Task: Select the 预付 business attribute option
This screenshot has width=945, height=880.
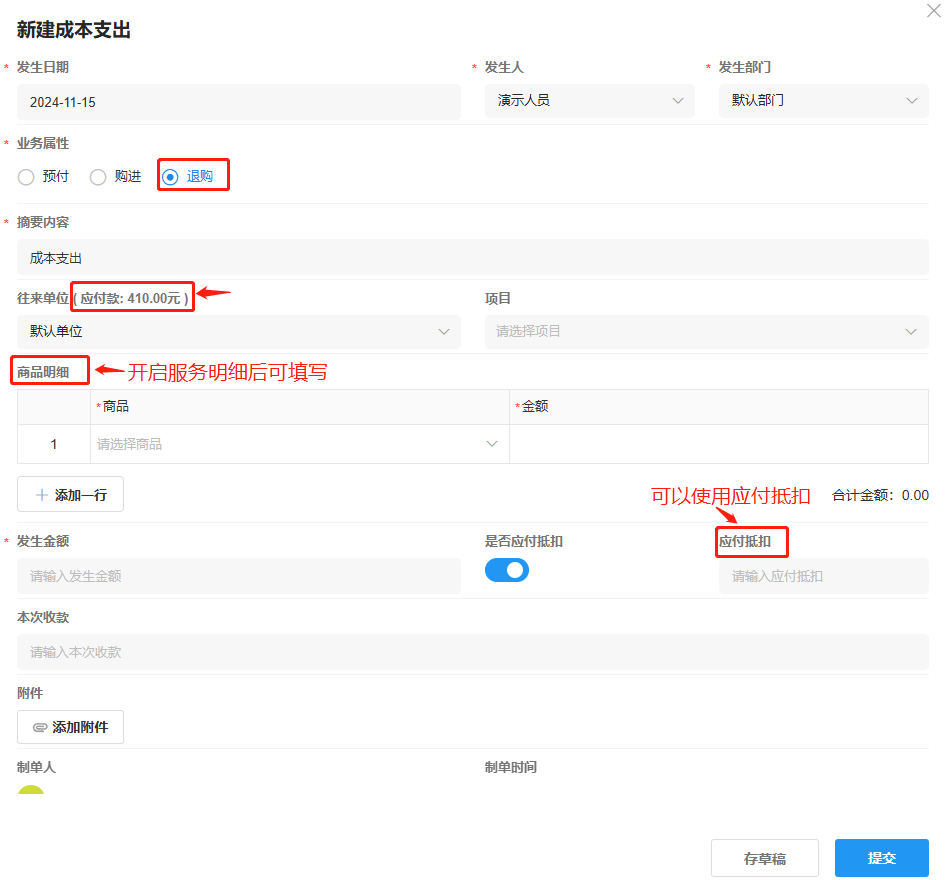Action: [x=25, y=176]
